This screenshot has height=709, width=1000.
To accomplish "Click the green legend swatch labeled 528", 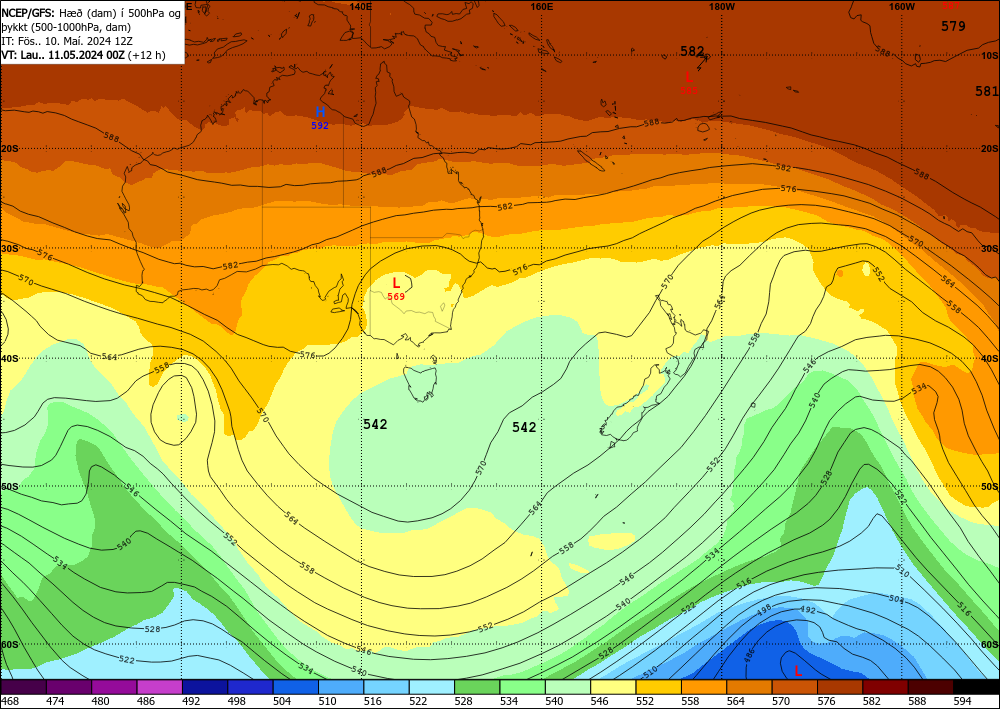I will 476,687.
